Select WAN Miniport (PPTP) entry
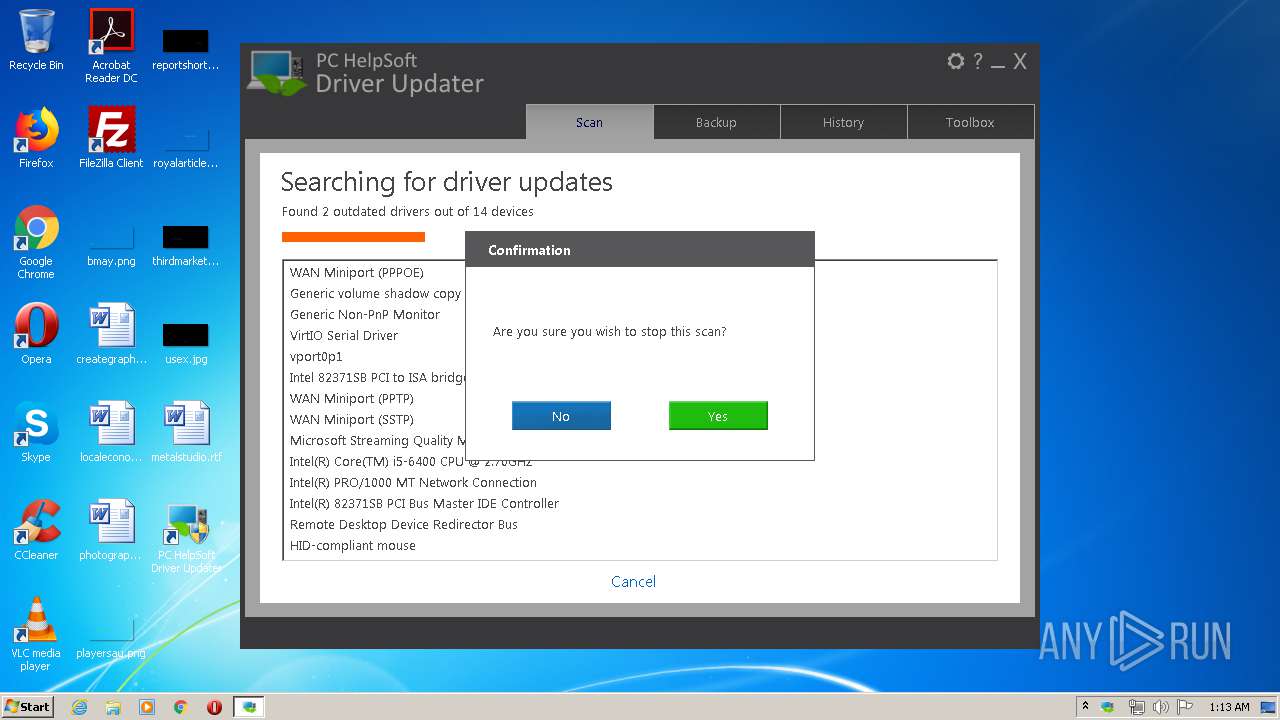 352,398
